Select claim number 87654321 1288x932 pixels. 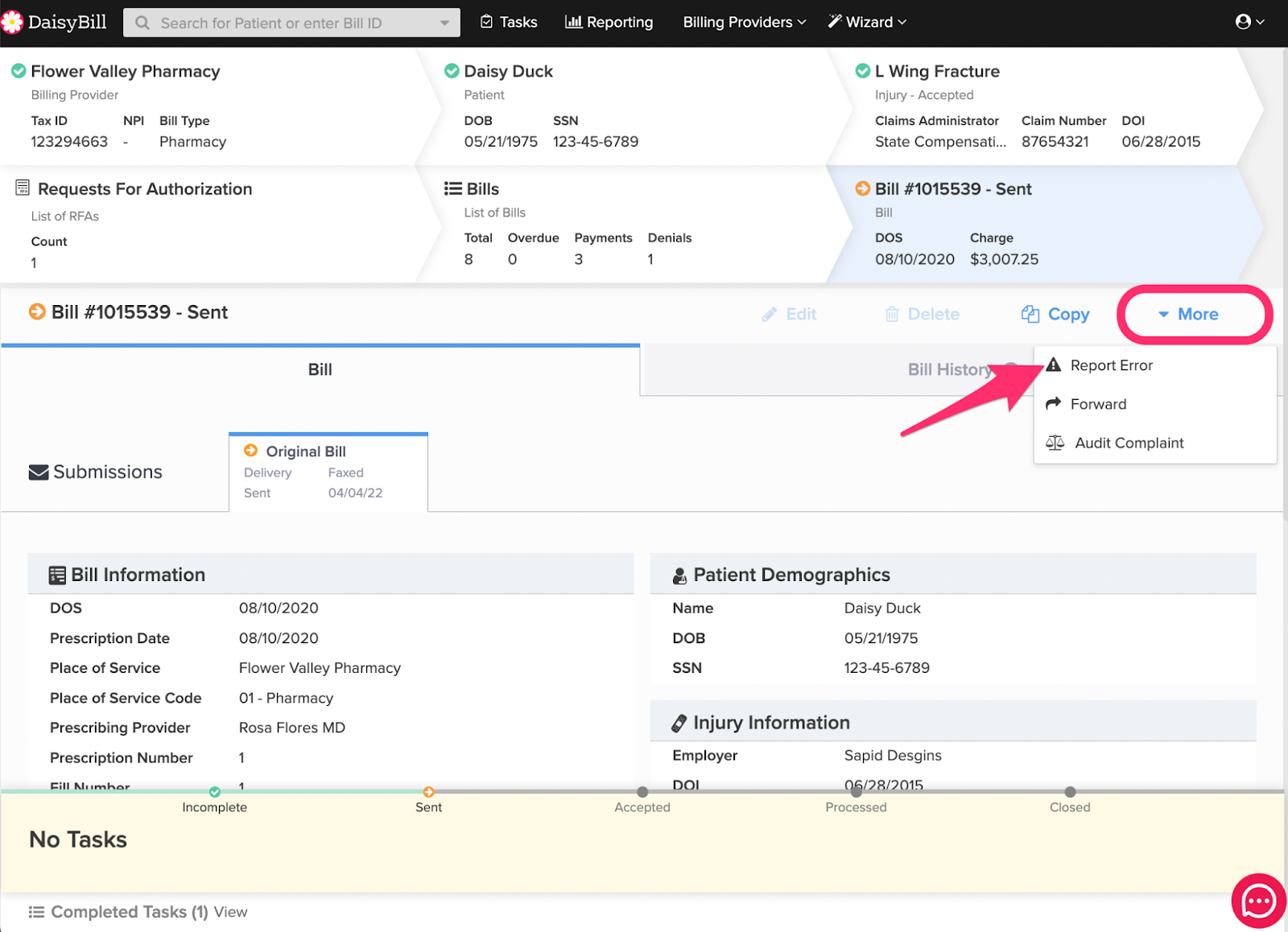[1055, 142]
